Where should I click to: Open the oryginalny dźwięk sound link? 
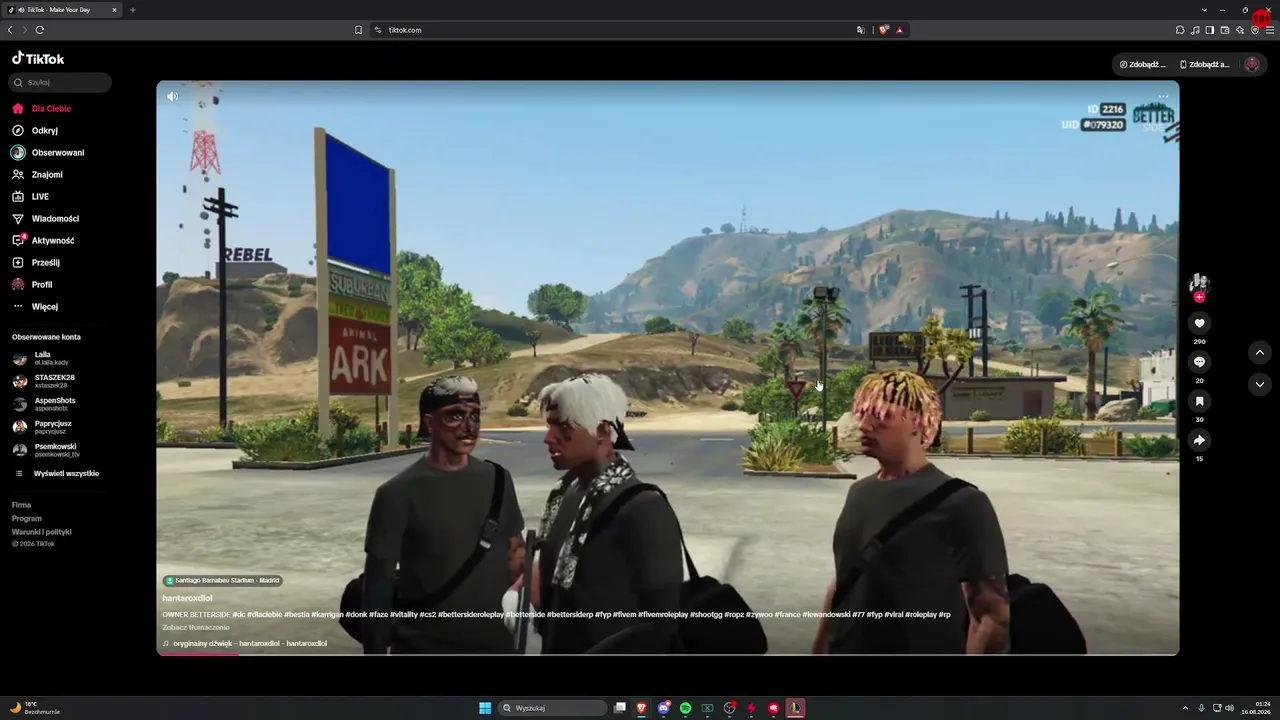click(x=245, y=643)
